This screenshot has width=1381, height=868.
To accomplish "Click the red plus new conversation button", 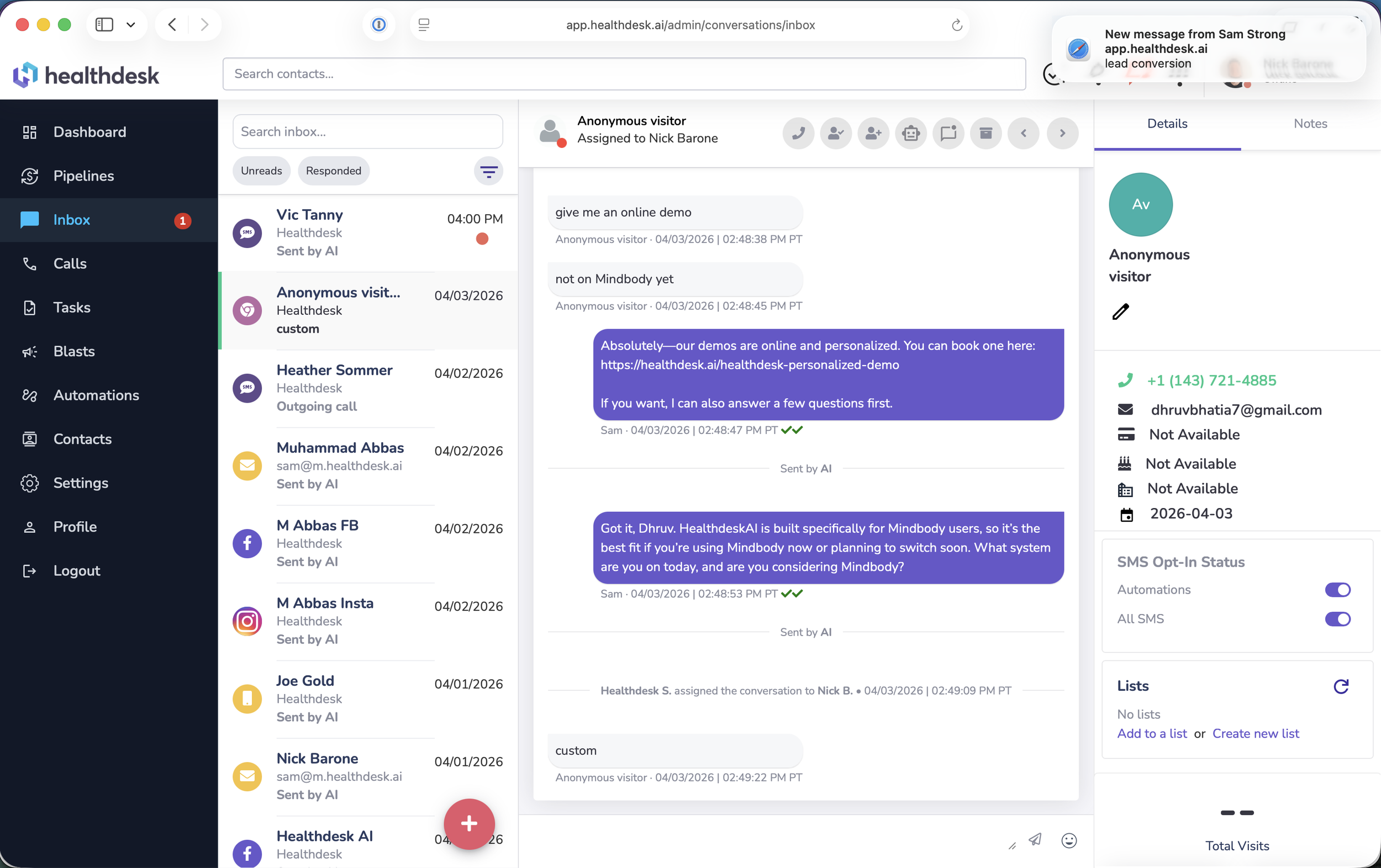I will coord(468,823).
